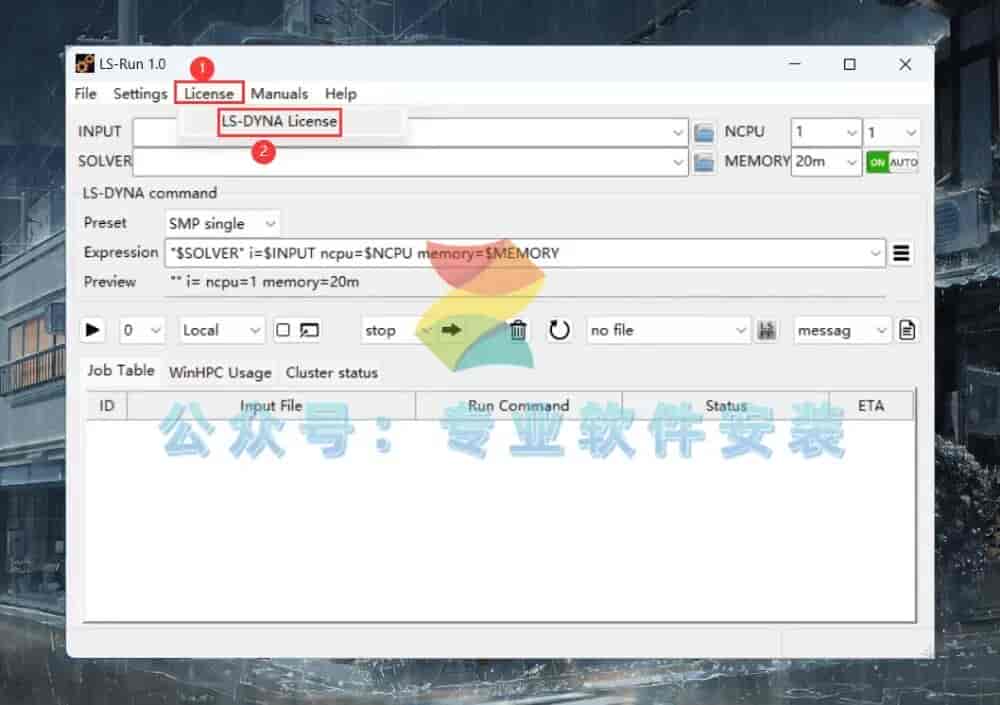The image size is (1000, 705).
Task: Minimize the LS-Run window
Action: (795, 64)
